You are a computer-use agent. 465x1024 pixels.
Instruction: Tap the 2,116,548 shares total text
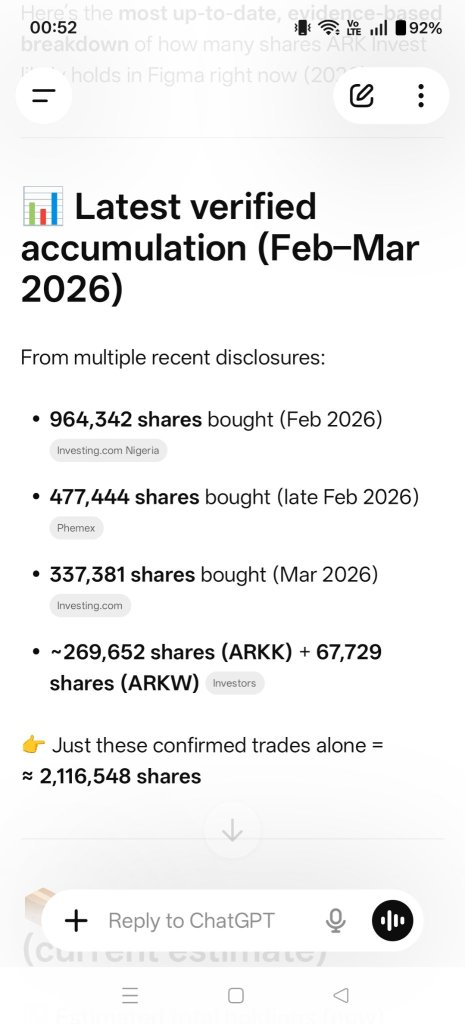coord(120,776)
